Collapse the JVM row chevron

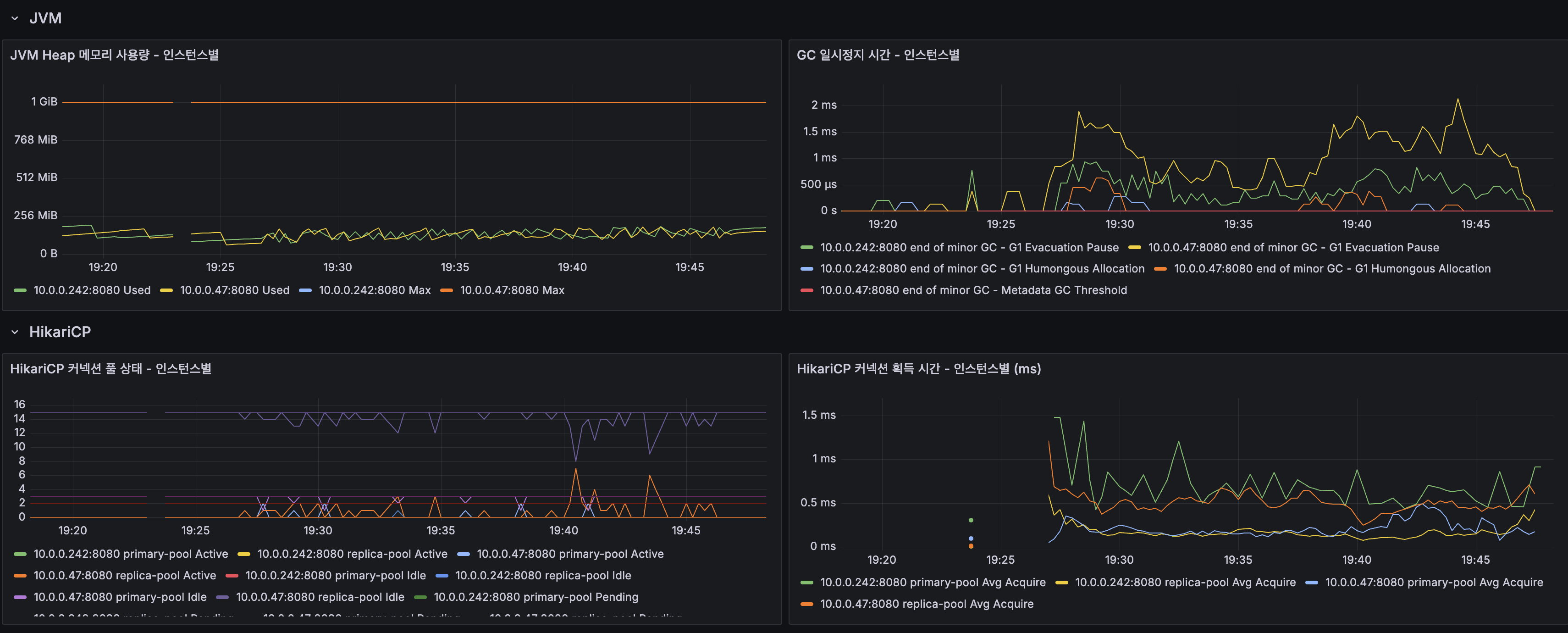click(15, 19)
